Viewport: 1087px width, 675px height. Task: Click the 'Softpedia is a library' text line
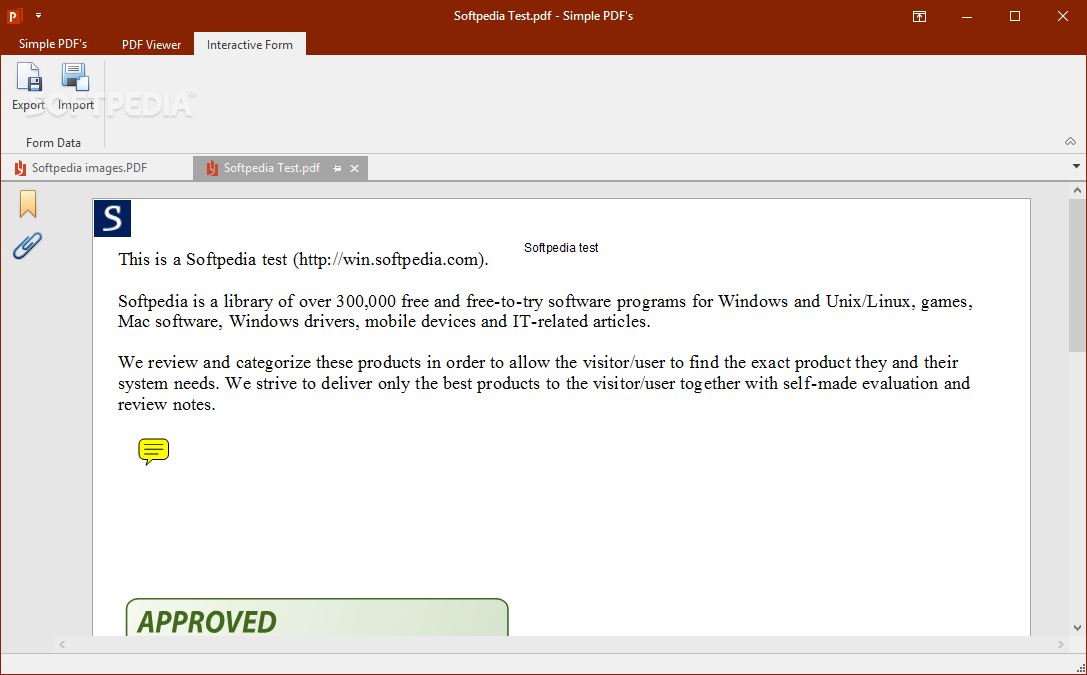[545, 301]
